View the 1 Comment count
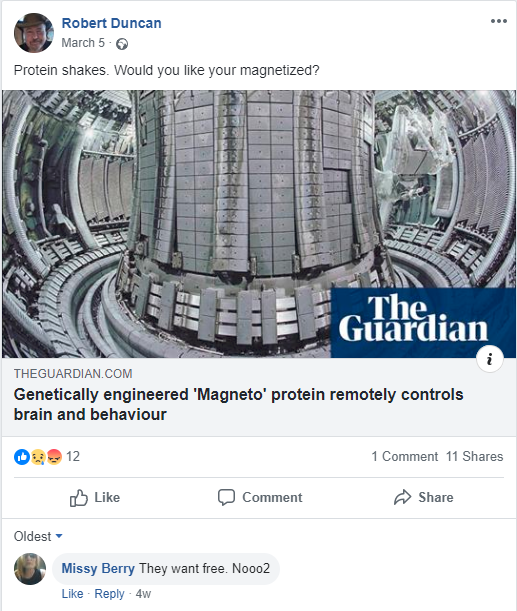This screenshot has width=517, height=611. coord(404,456)
